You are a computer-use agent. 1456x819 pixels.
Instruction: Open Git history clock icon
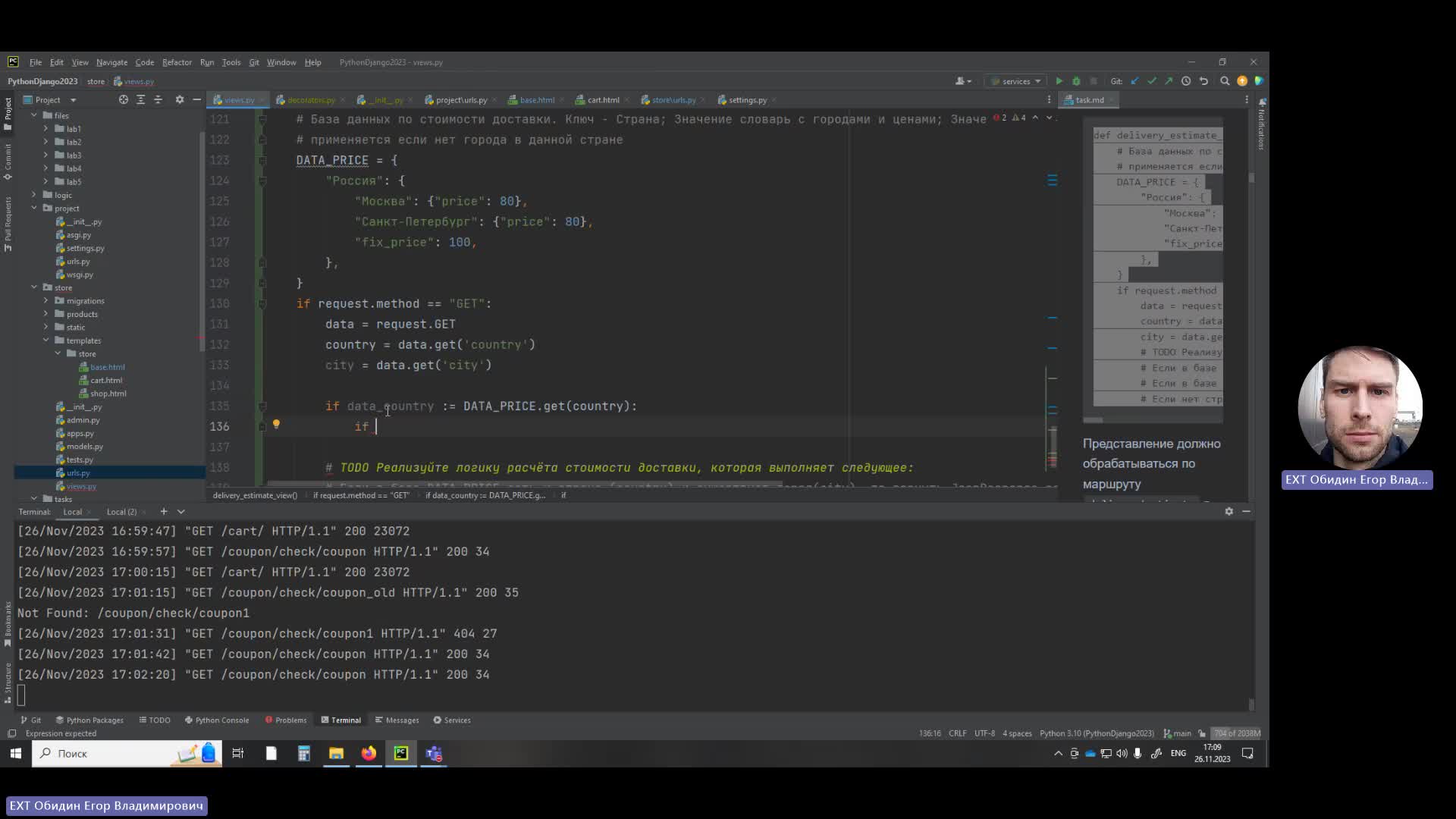pos(1186,81)
